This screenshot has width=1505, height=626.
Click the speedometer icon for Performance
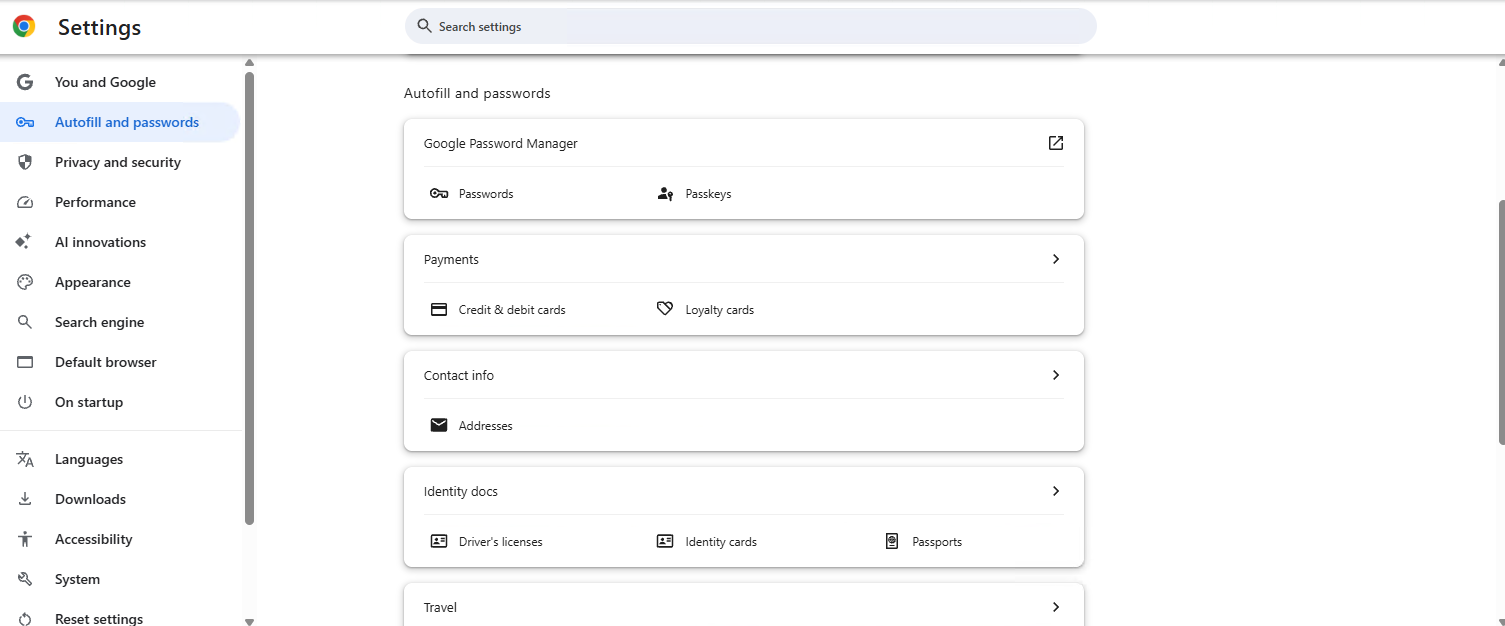(25, 202)
